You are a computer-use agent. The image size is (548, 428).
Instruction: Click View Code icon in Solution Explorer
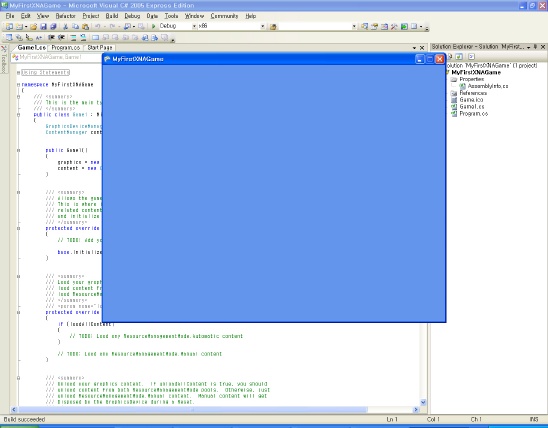471,56
